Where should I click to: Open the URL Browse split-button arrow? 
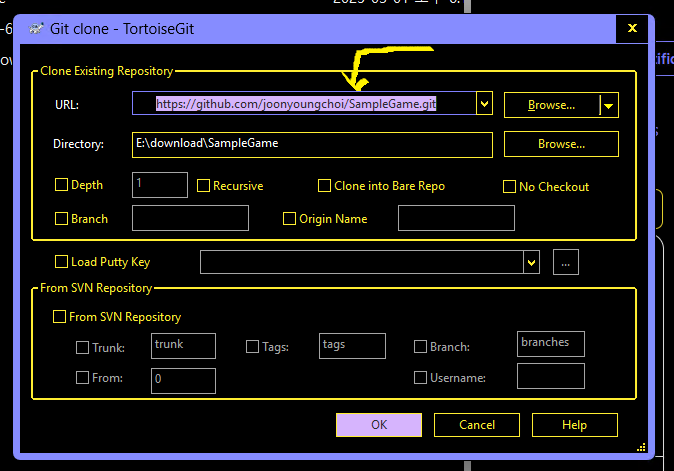coord(609,105)
